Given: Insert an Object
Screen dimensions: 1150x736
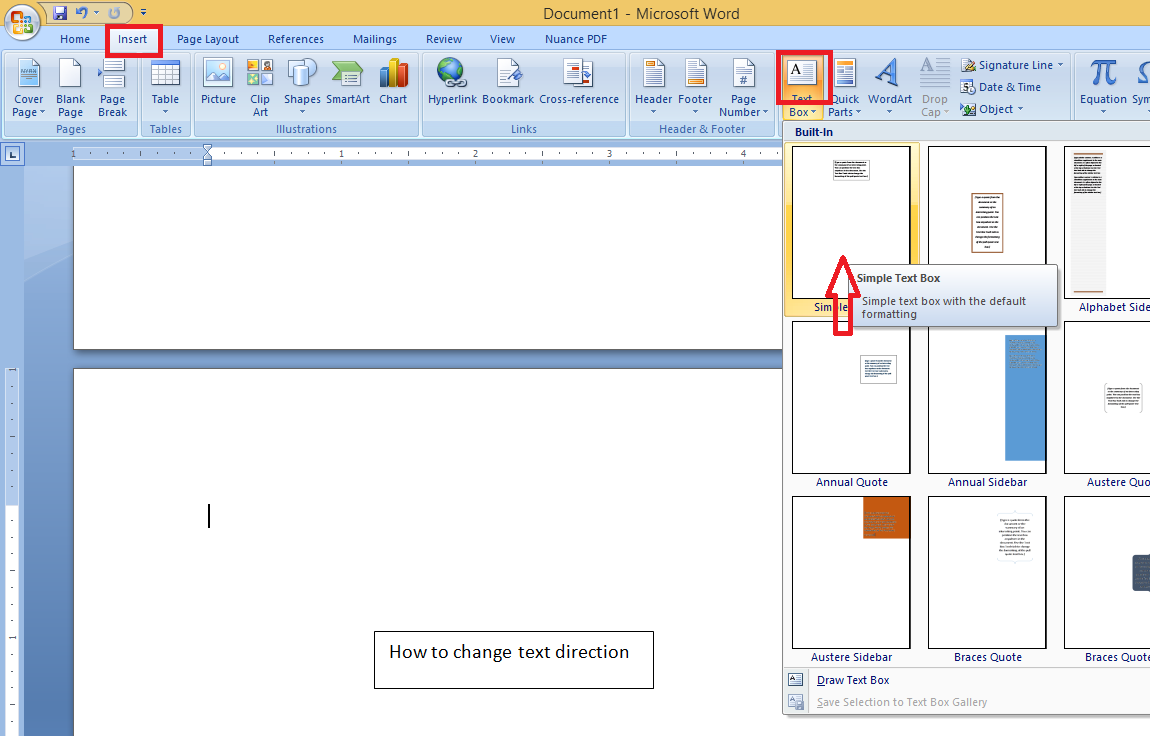Looking at the screenshot, I should coord(992,109).
